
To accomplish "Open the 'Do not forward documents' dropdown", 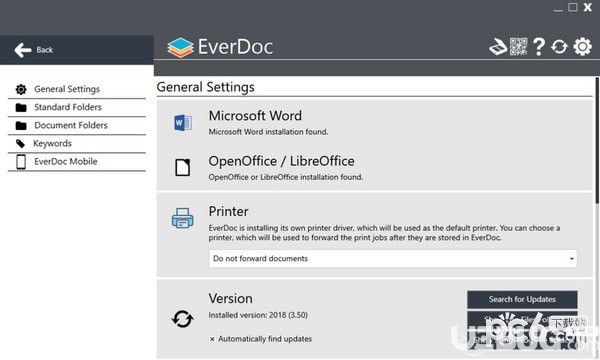I will coord(393,259).
